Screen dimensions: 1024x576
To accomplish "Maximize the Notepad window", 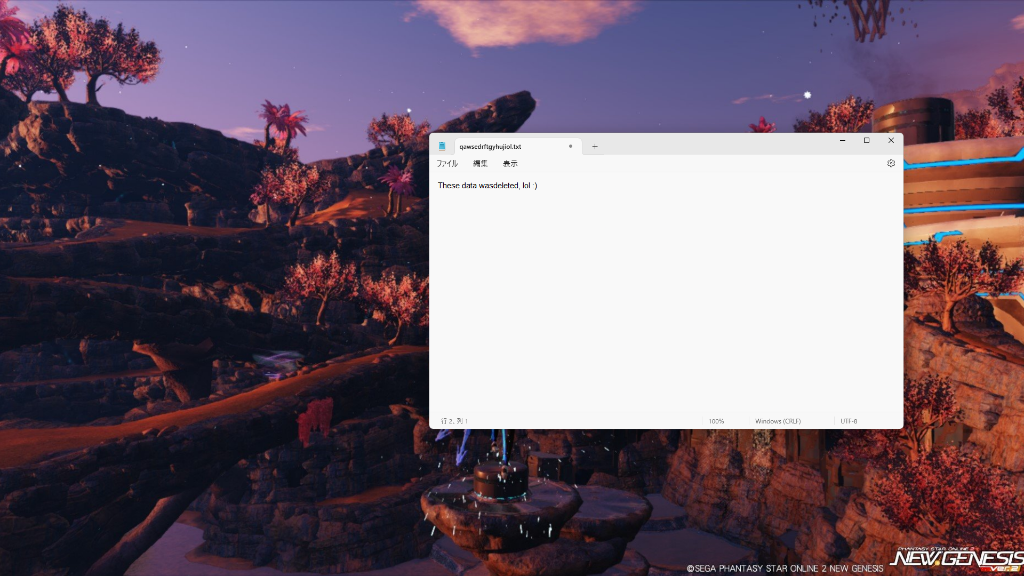I will 867,140.
